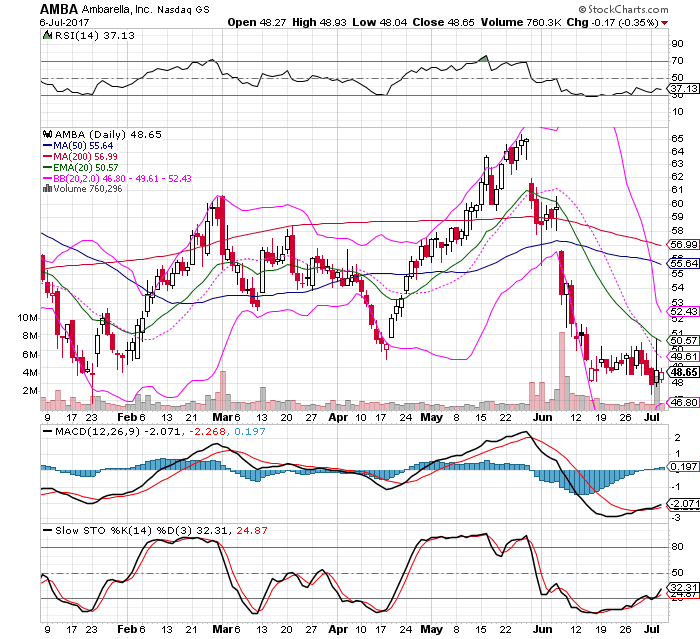Click the Nasdaq GS exchange label
700x639 pixels.
[183, 9]
